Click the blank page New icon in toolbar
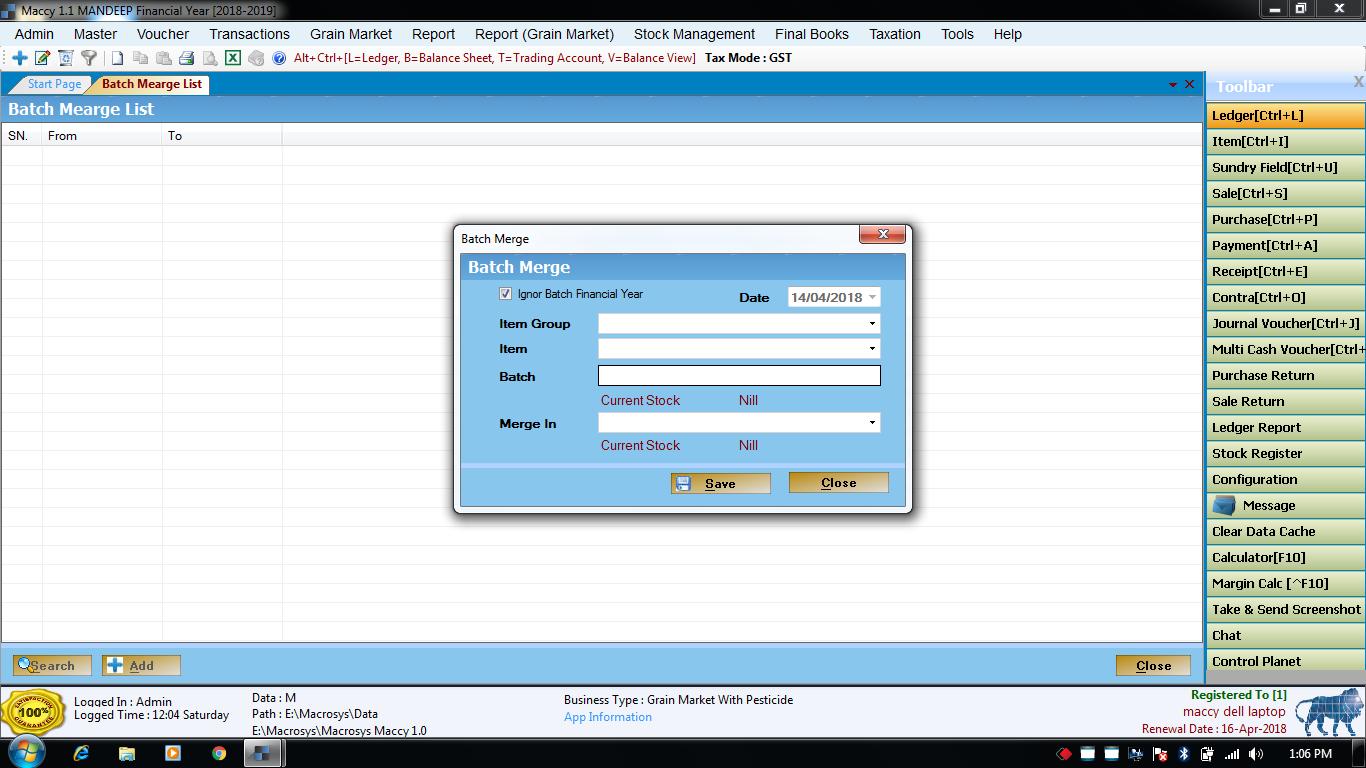The height and width of the screenshot is (768, 1366). 117,58
